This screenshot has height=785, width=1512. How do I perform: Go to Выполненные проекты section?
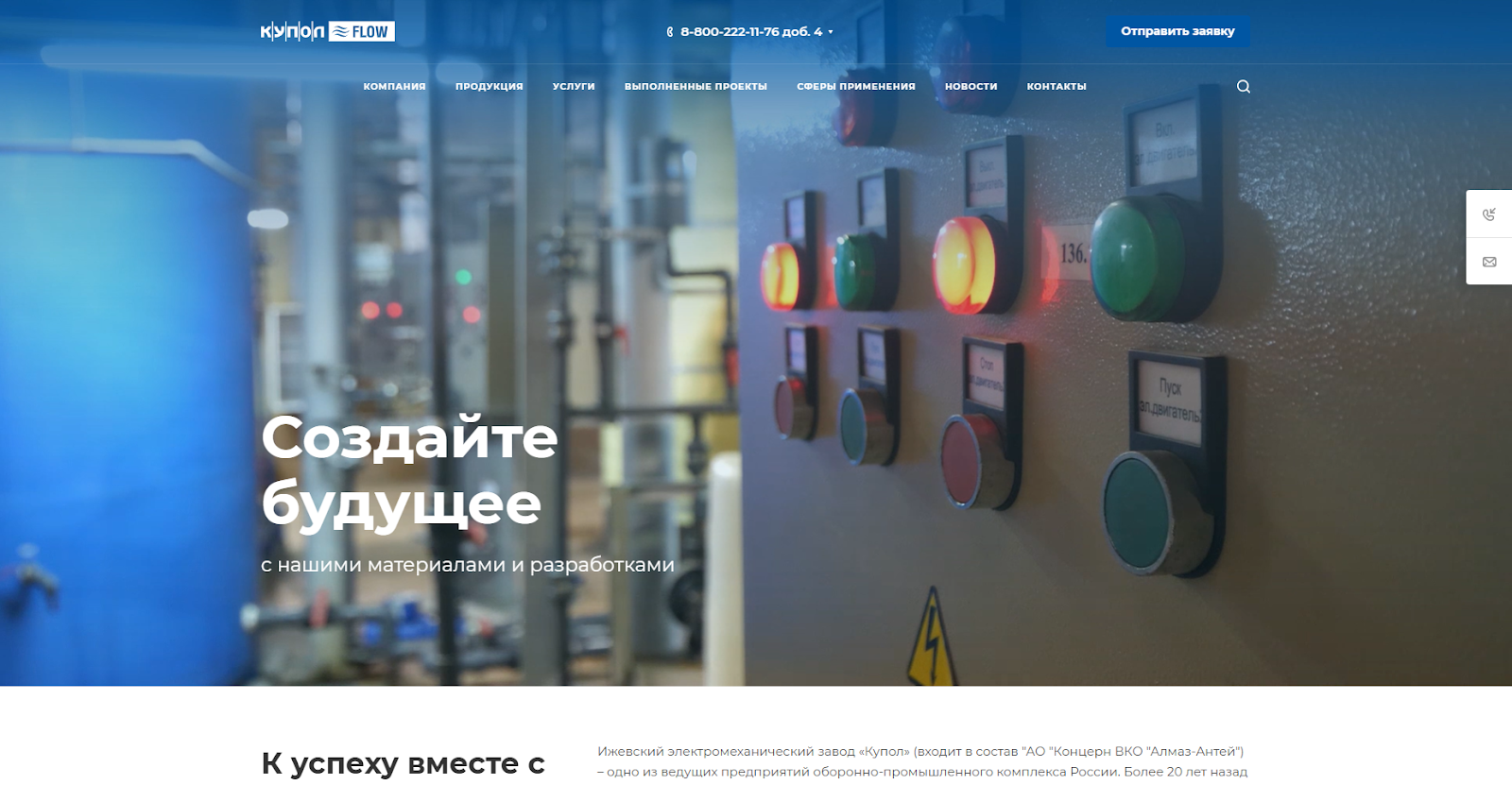coord(696,86)
